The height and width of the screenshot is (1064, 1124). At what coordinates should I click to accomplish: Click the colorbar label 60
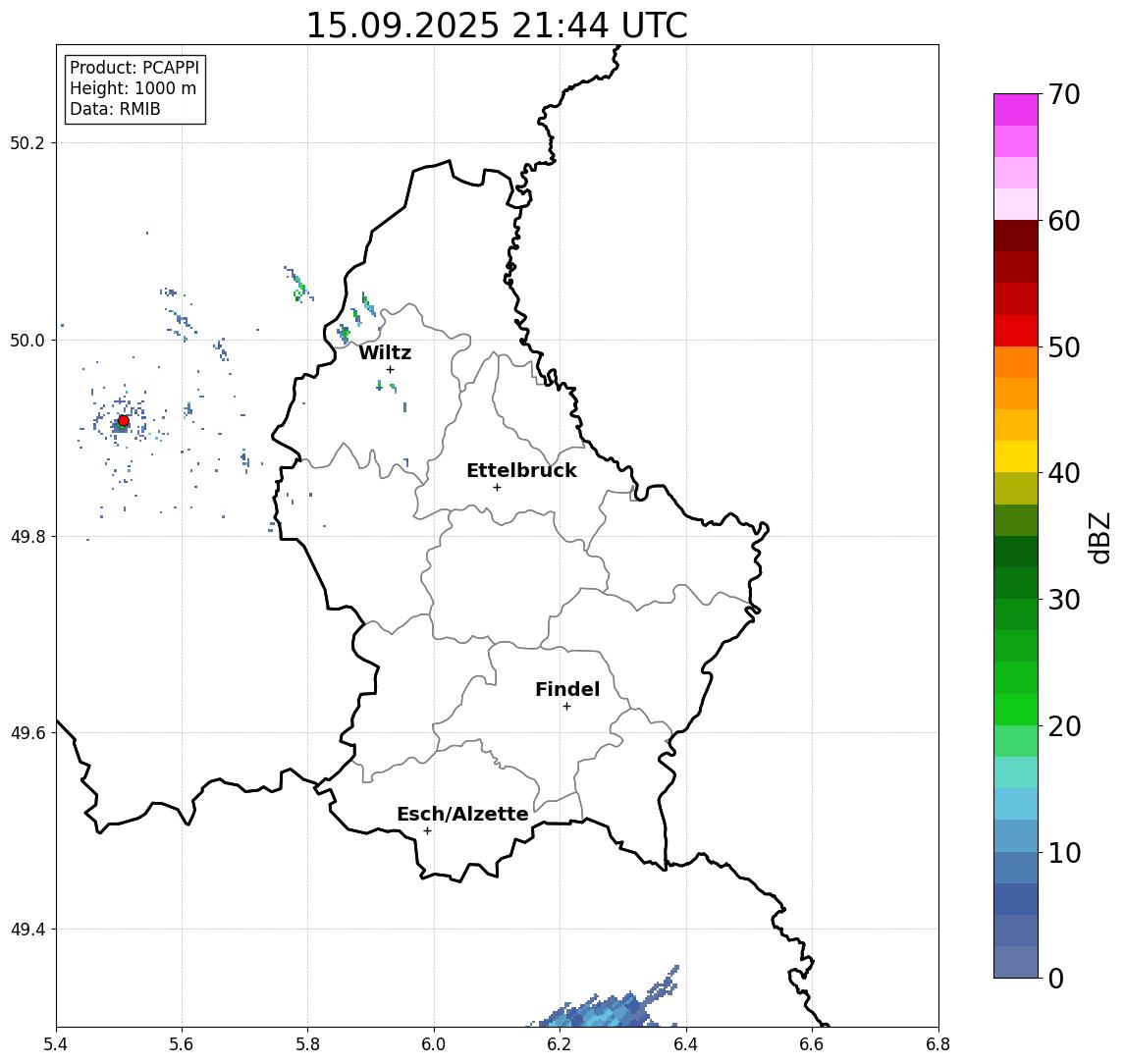pyautogui.click(x=1064, y=221)
